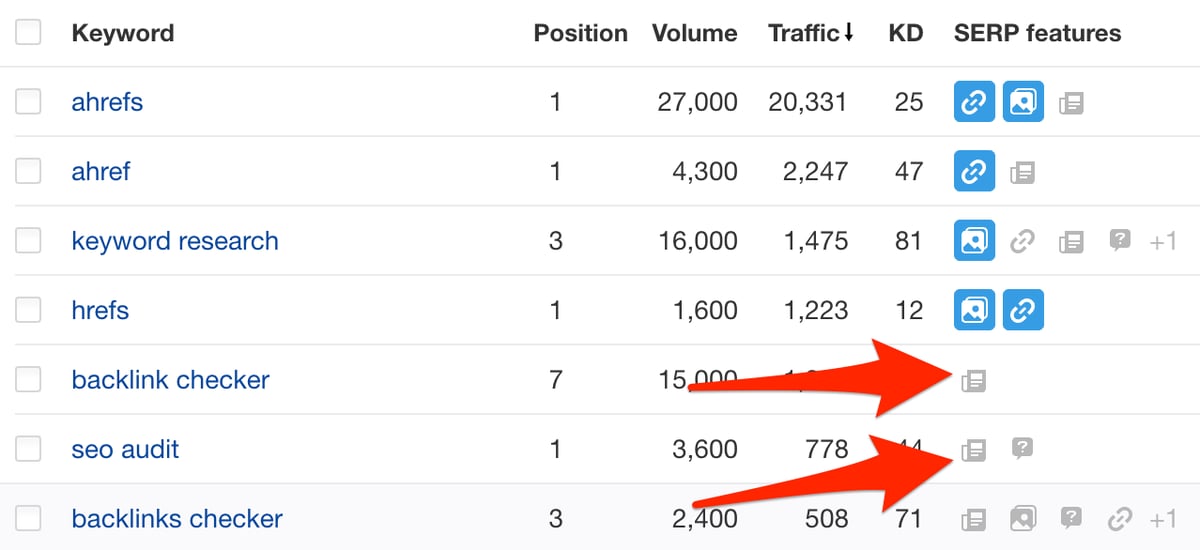Click the grey featured snippet icon for keyword research
The height and width of the screenshot is (550, 1200).
tap(1071, 241)
